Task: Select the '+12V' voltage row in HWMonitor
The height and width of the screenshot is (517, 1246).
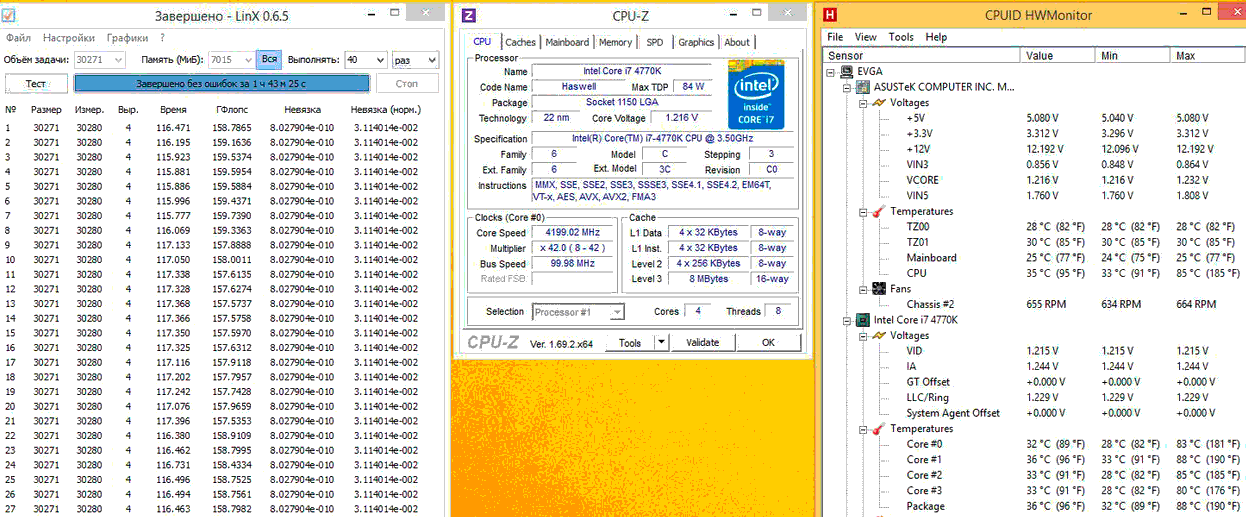Action: (x=1034, y=149)
